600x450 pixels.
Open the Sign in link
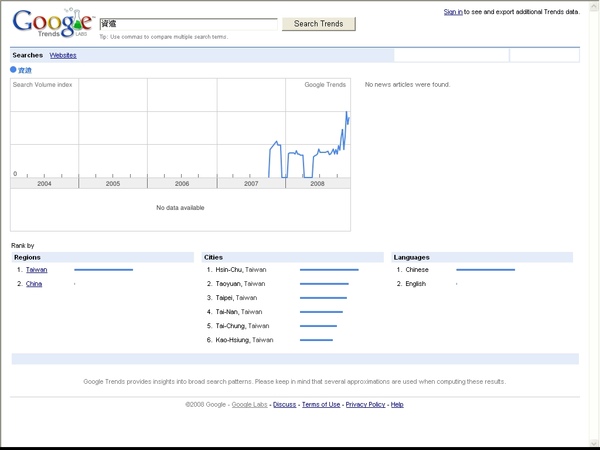coord(453,12)
